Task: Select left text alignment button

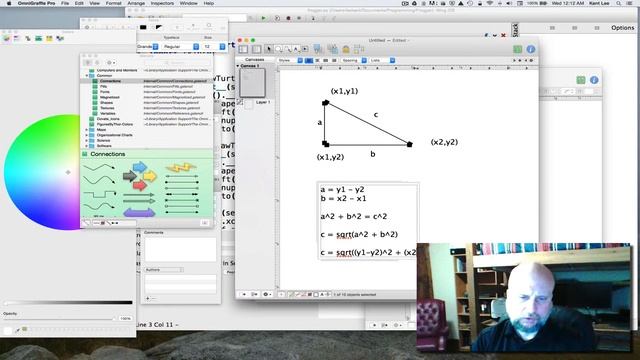Action: point(309,60)
